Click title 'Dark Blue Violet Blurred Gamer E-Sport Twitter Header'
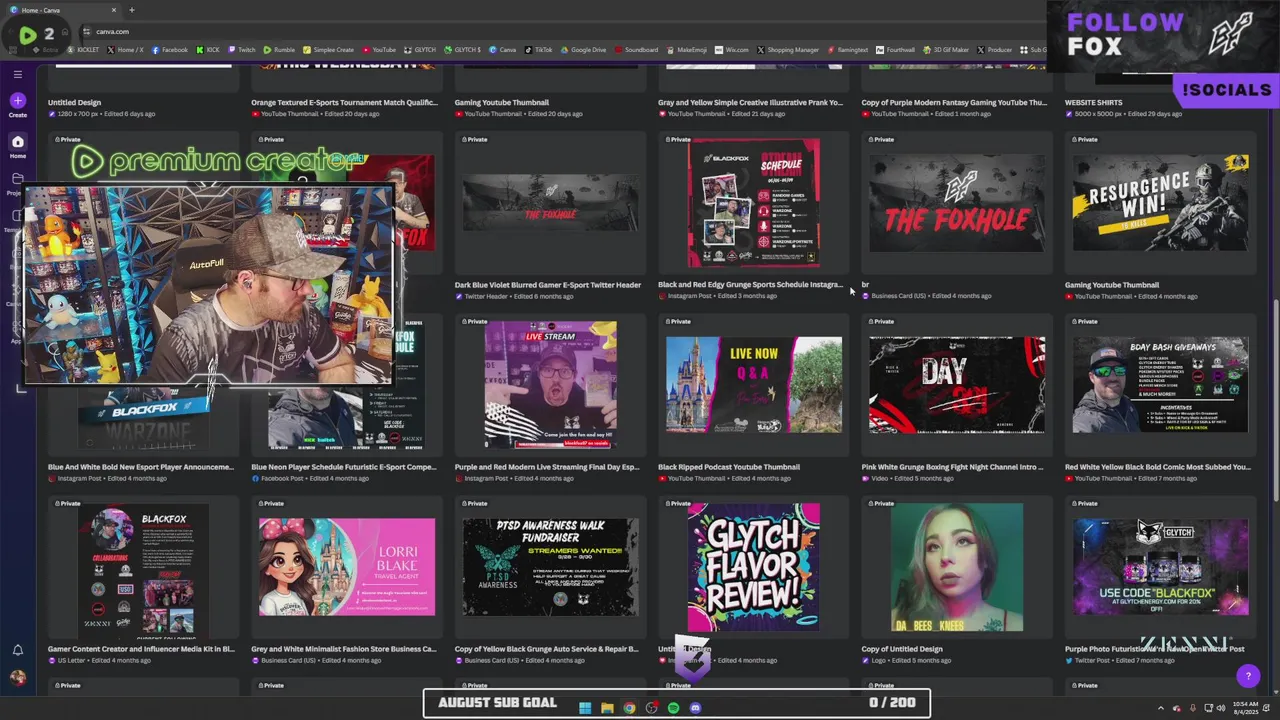The image size is (1280, 720). [548, 285]
